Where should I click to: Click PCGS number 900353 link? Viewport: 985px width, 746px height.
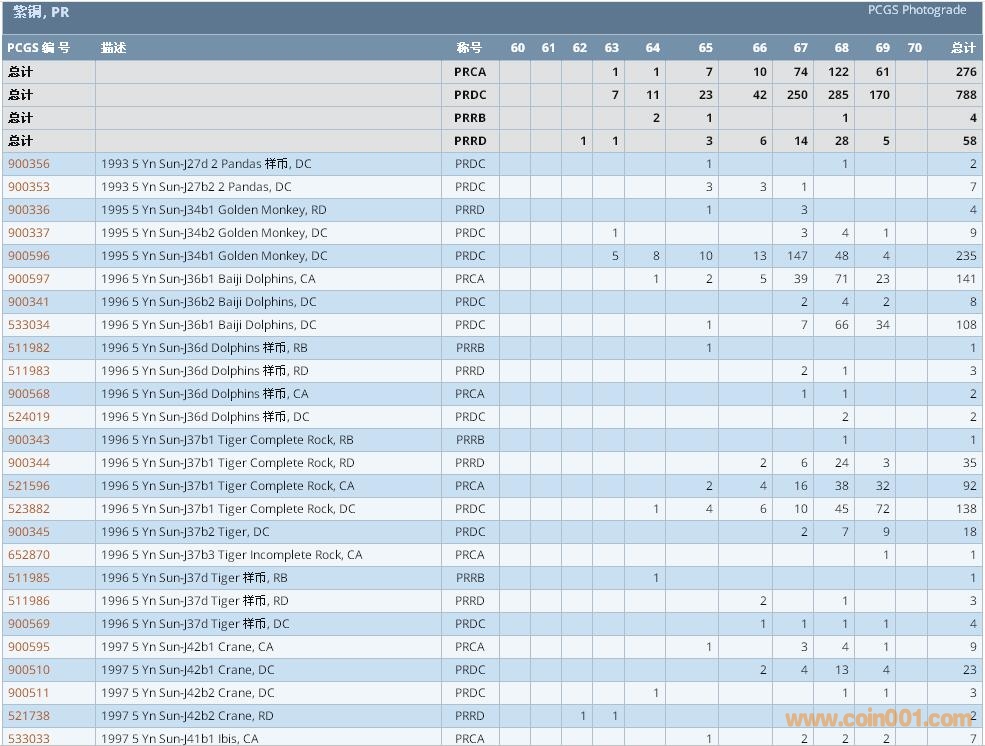29,187
